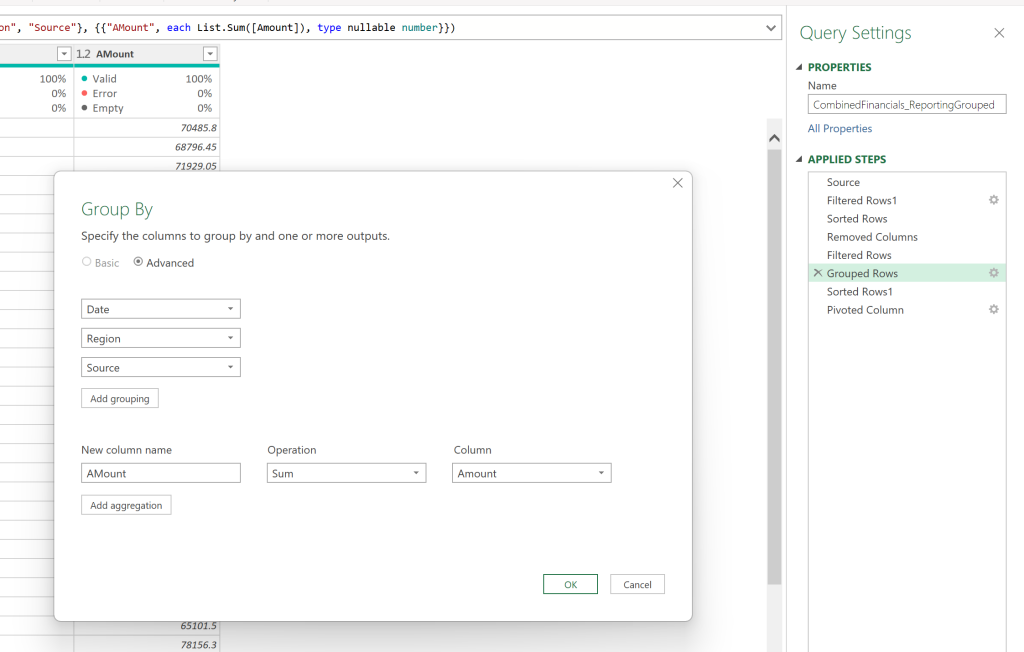Click the vertical scrollbar of data grid
Image resolution: width=1024 pixels, height=652 pixels.
point(774,366)
